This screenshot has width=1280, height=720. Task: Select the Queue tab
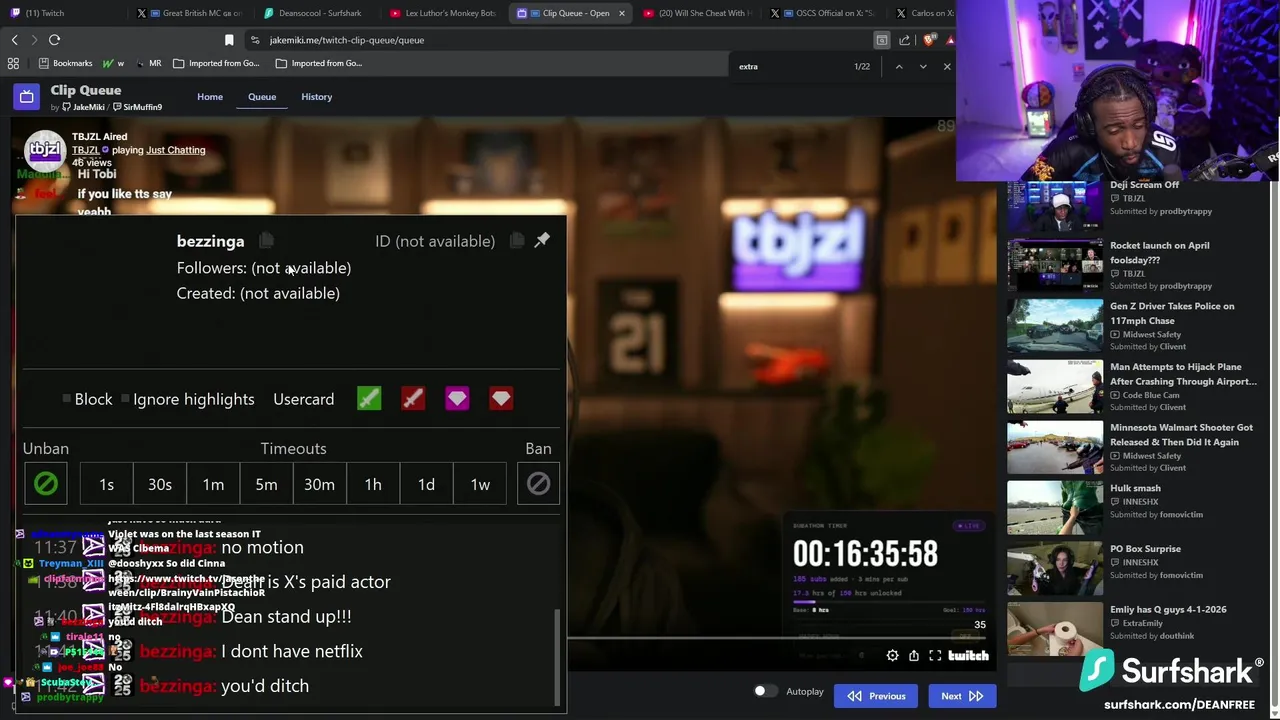pyautogui.click(x=262, y=97)
